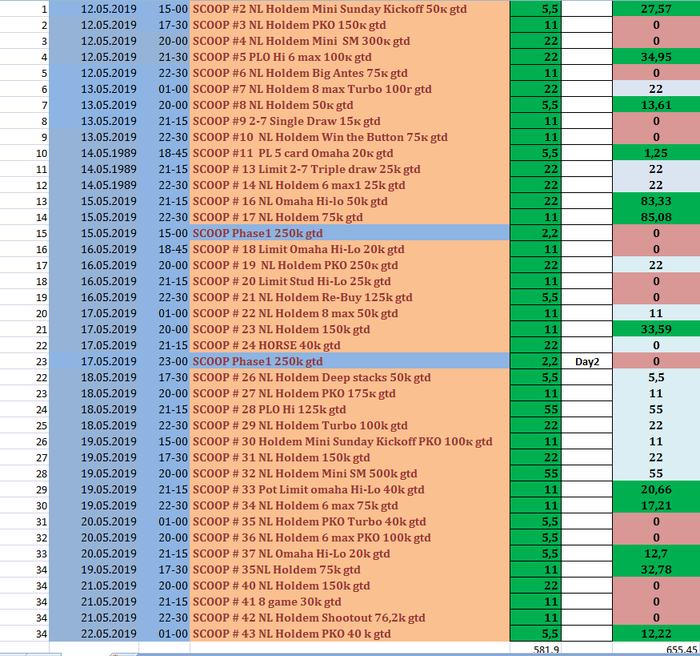Select result value 83,33
700x656 pixels.
tap(656, 201)
